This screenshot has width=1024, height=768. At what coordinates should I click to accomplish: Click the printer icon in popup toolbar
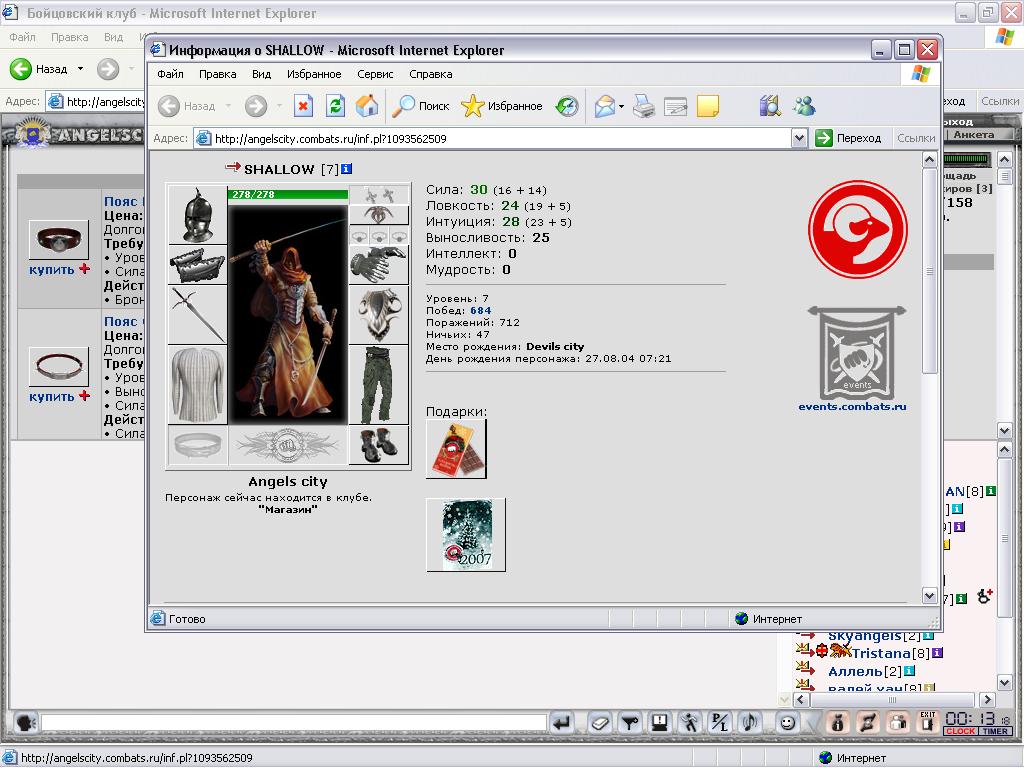(x=644, y=106)
